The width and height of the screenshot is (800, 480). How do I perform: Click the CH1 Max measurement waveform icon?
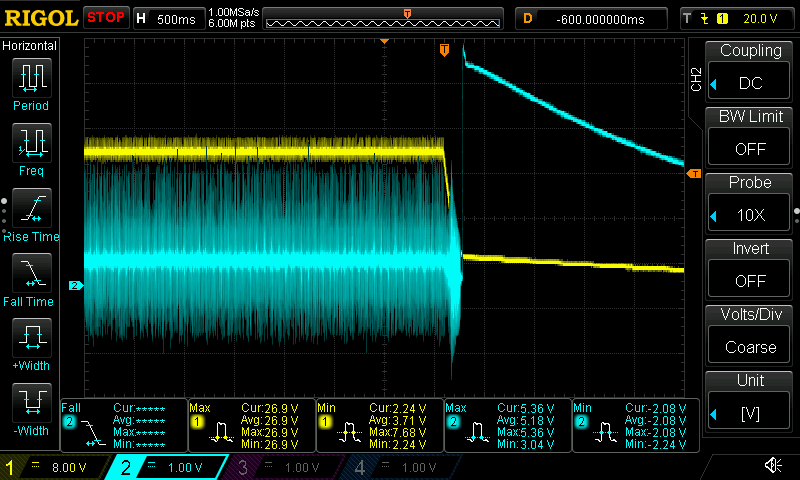click(x=221, y=432)
